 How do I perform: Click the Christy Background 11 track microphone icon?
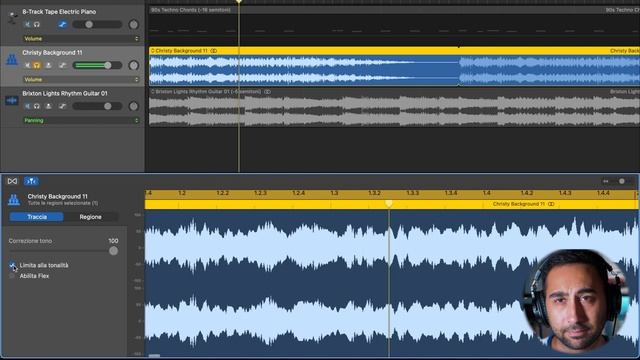(12, 60)
